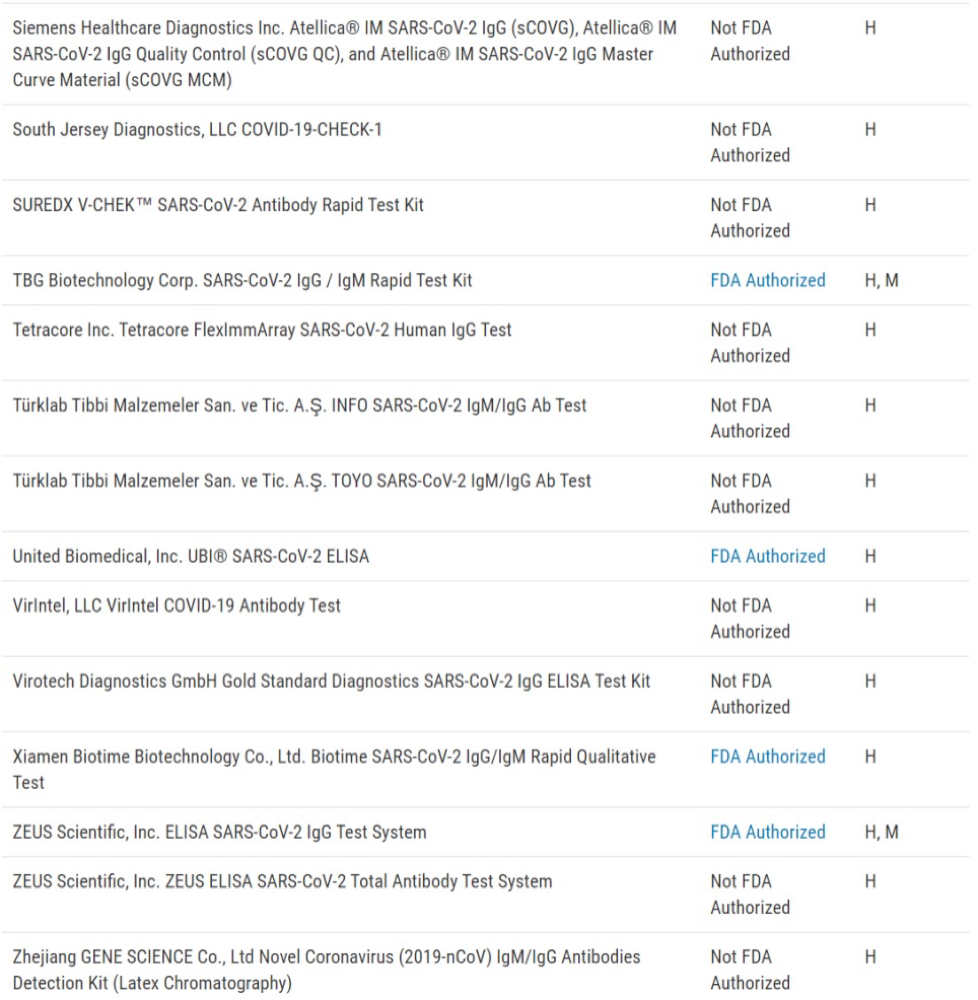Click FDA Authorized link for United Biomedical

tap(767, 556)
